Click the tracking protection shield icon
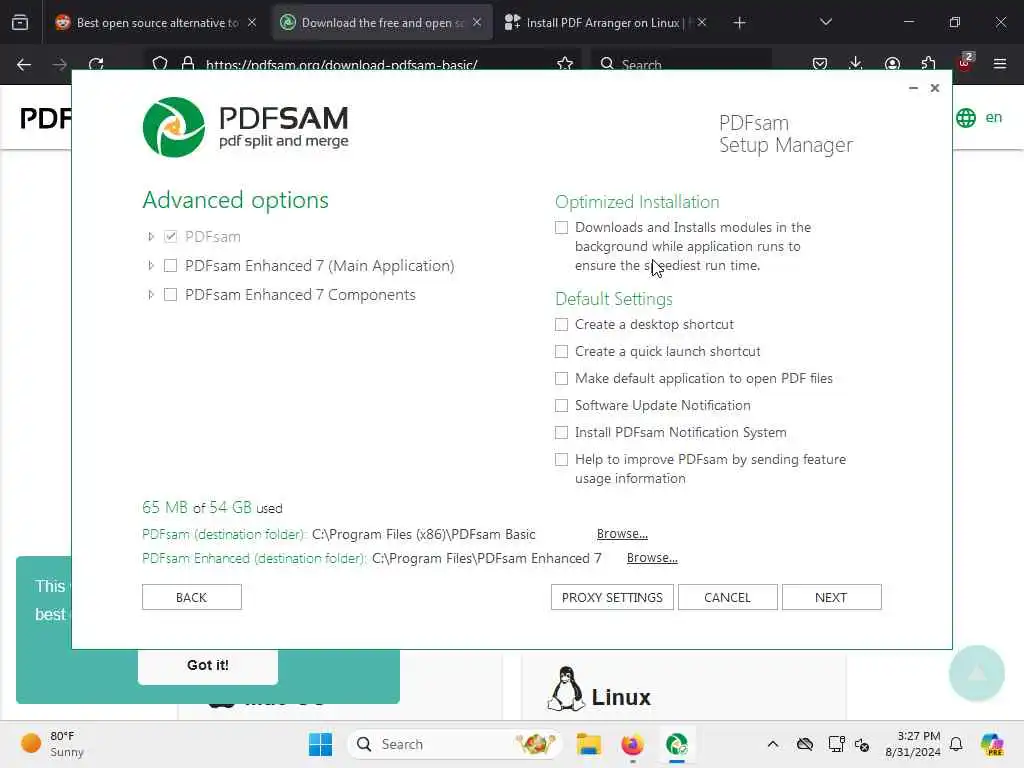 (x=160, y=64)
